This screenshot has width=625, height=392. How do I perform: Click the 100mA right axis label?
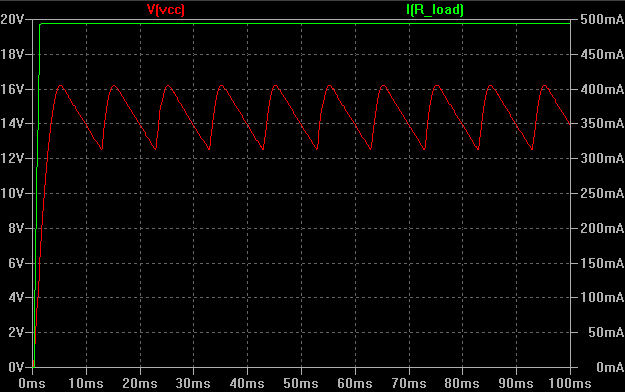tap(602, 297)
